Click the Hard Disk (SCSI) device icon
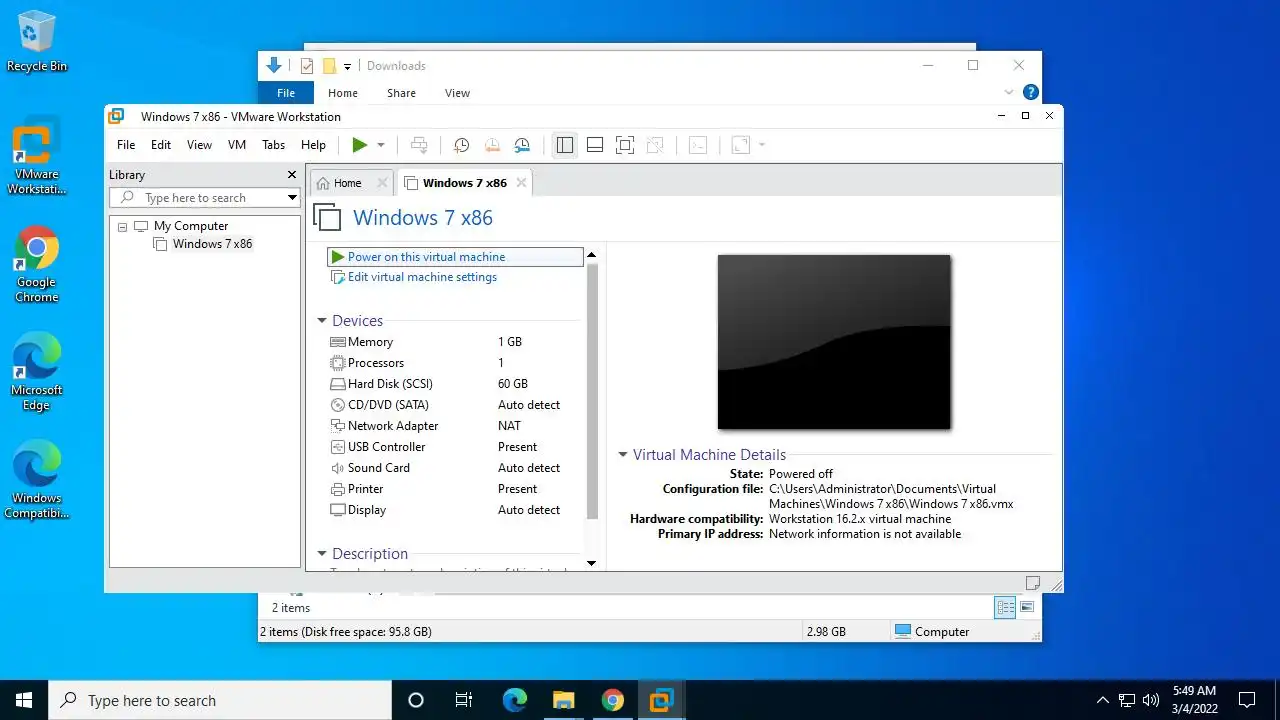 (338, 384)
